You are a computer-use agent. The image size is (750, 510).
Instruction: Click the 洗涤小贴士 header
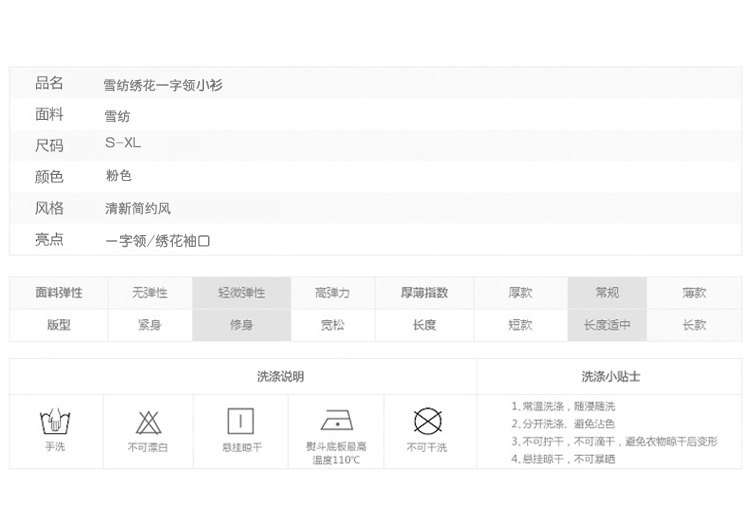coord(611,376)
